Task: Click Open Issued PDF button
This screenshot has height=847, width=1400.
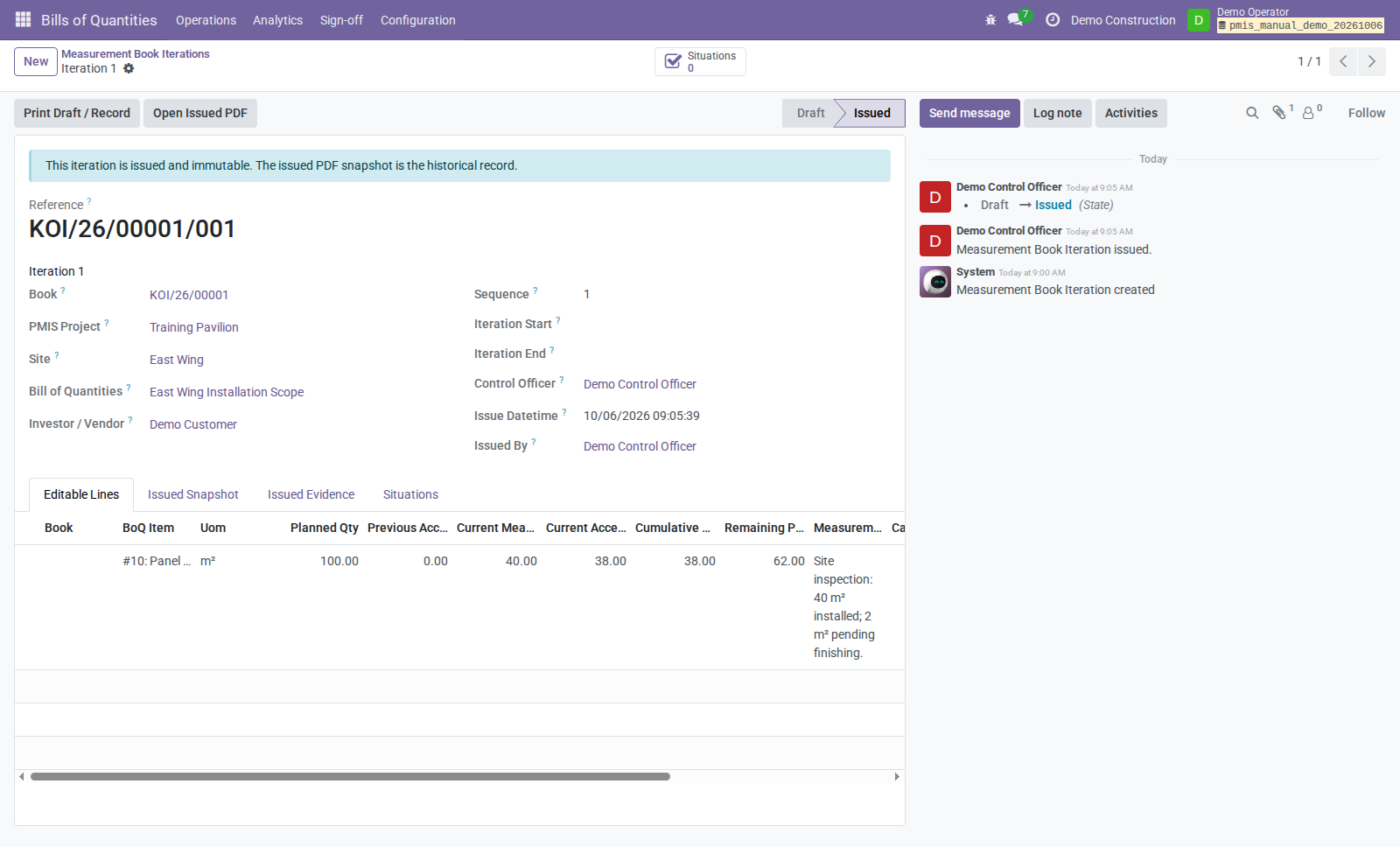Action: 200,113
